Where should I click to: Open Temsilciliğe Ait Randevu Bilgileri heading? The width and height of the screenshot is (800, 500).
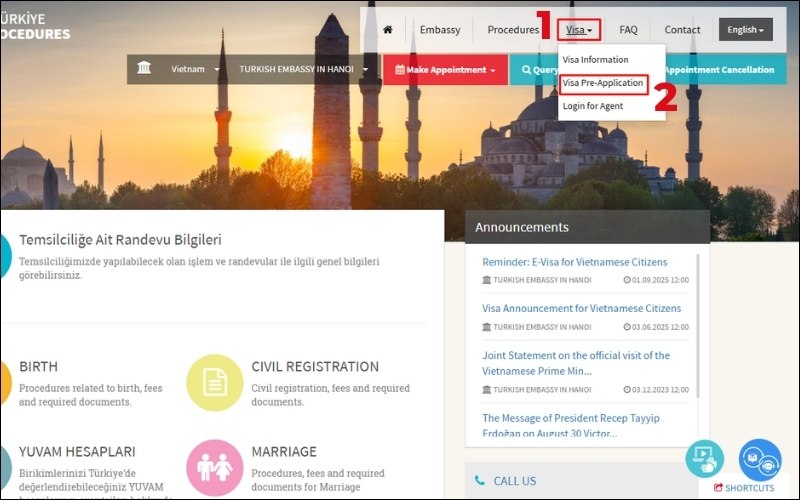pos(120,239)
